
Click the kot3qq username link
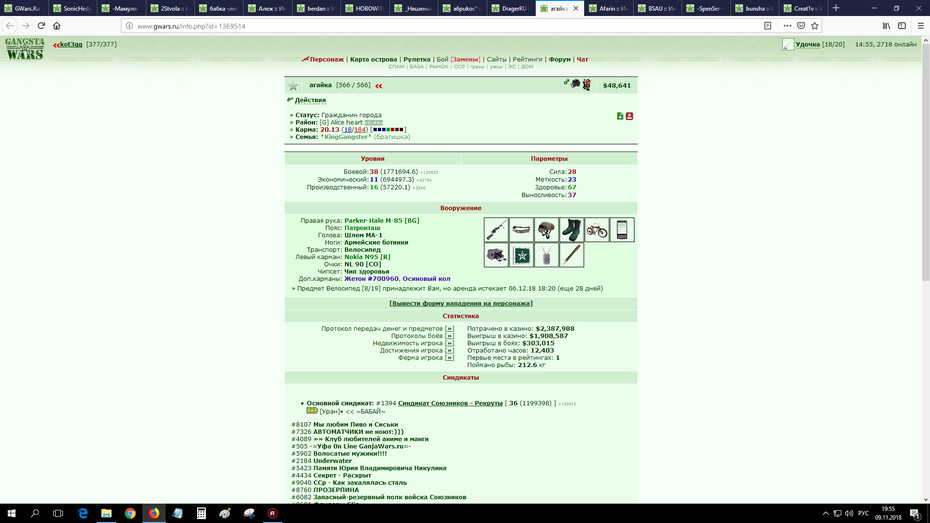click(71, 44)
